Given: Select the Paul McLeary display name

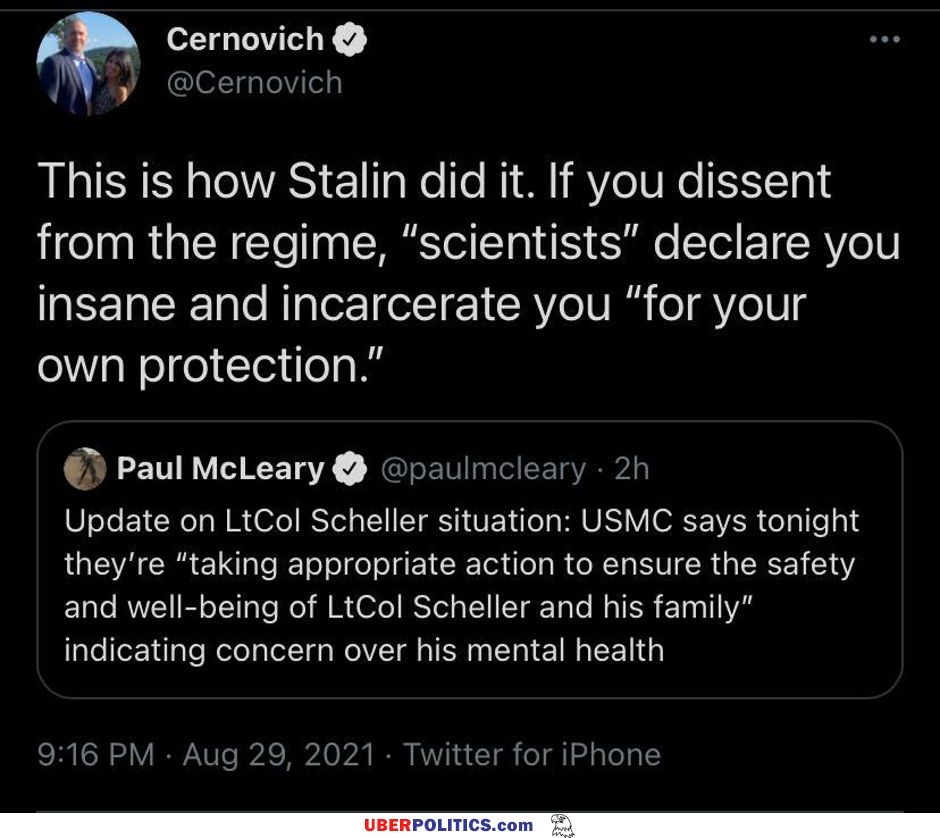Looking at the screenshot, I should 225,467.
